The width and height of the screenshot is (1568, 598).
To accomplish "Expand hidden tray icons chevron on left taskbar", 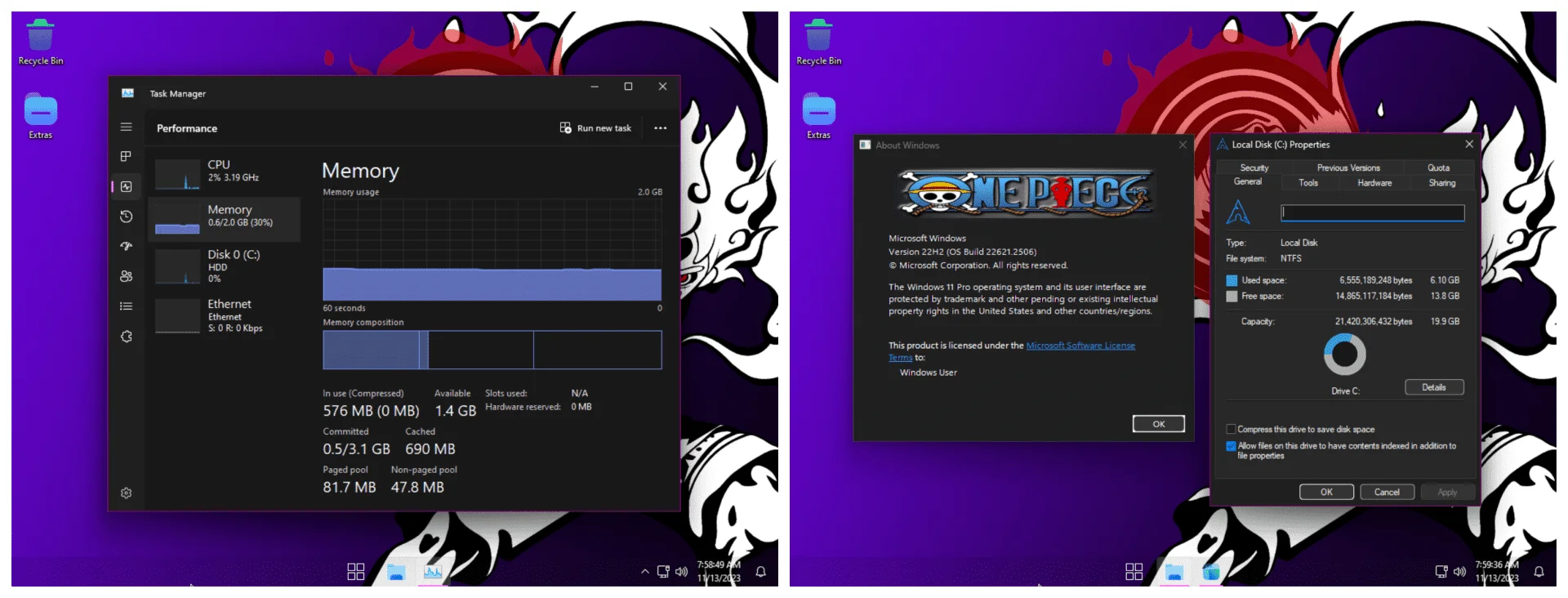I will (x=645, y=571).
